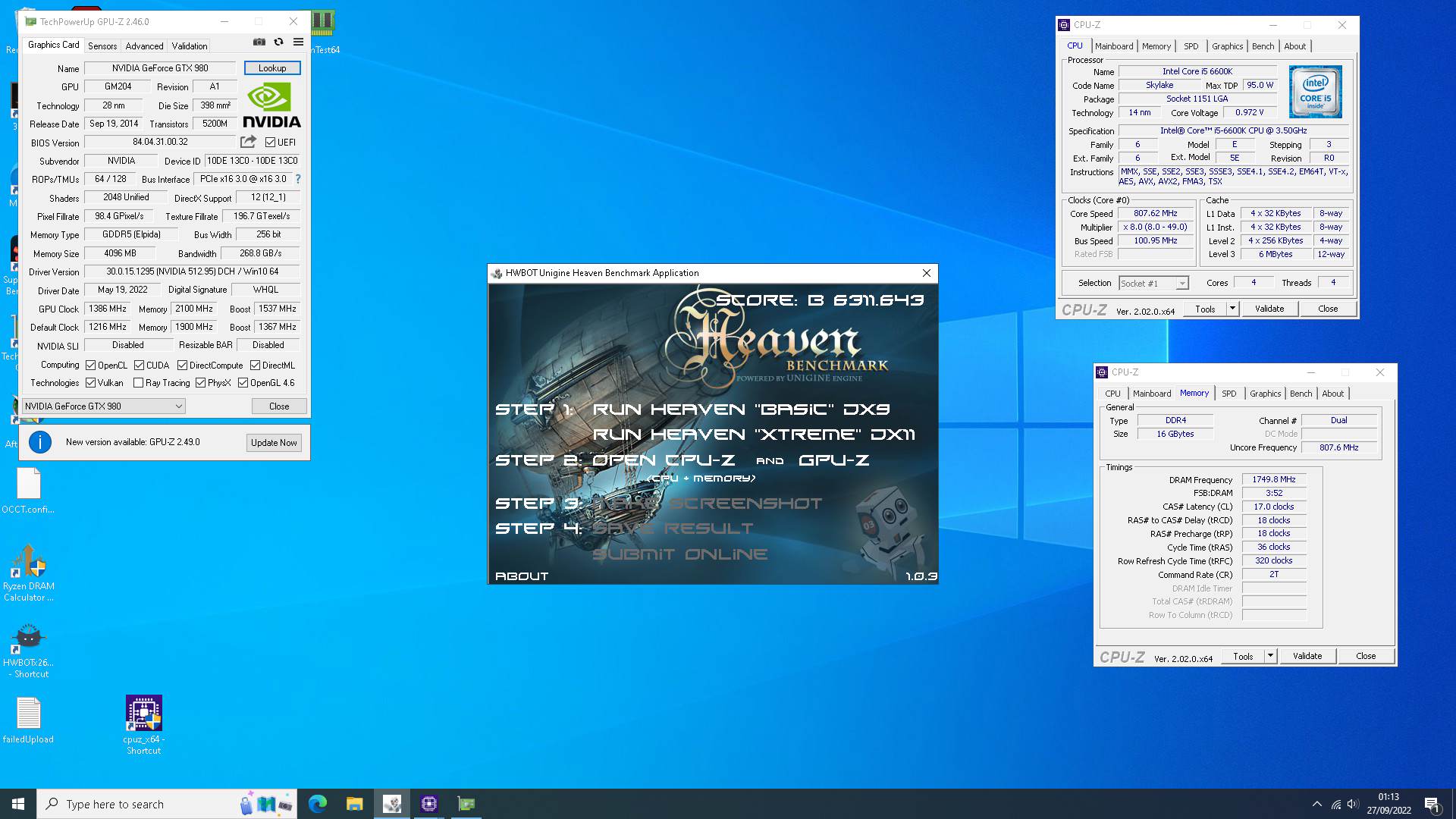Open the OCCT.config file icon on desktop
Image resolution: width=1456 pixels, height=819 pixels.
[x=28, y=491]
